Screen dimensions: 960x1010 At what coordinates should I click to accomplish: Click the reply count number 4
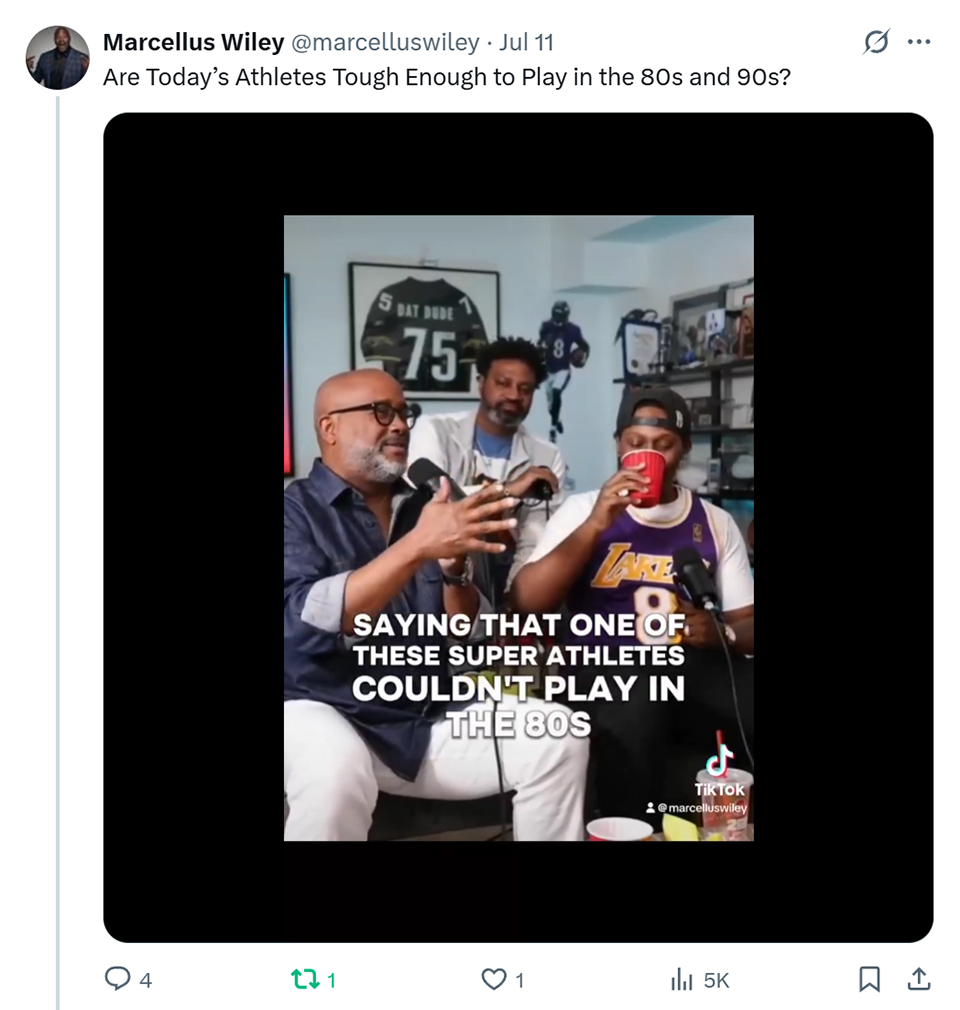[x=146, y=981]
